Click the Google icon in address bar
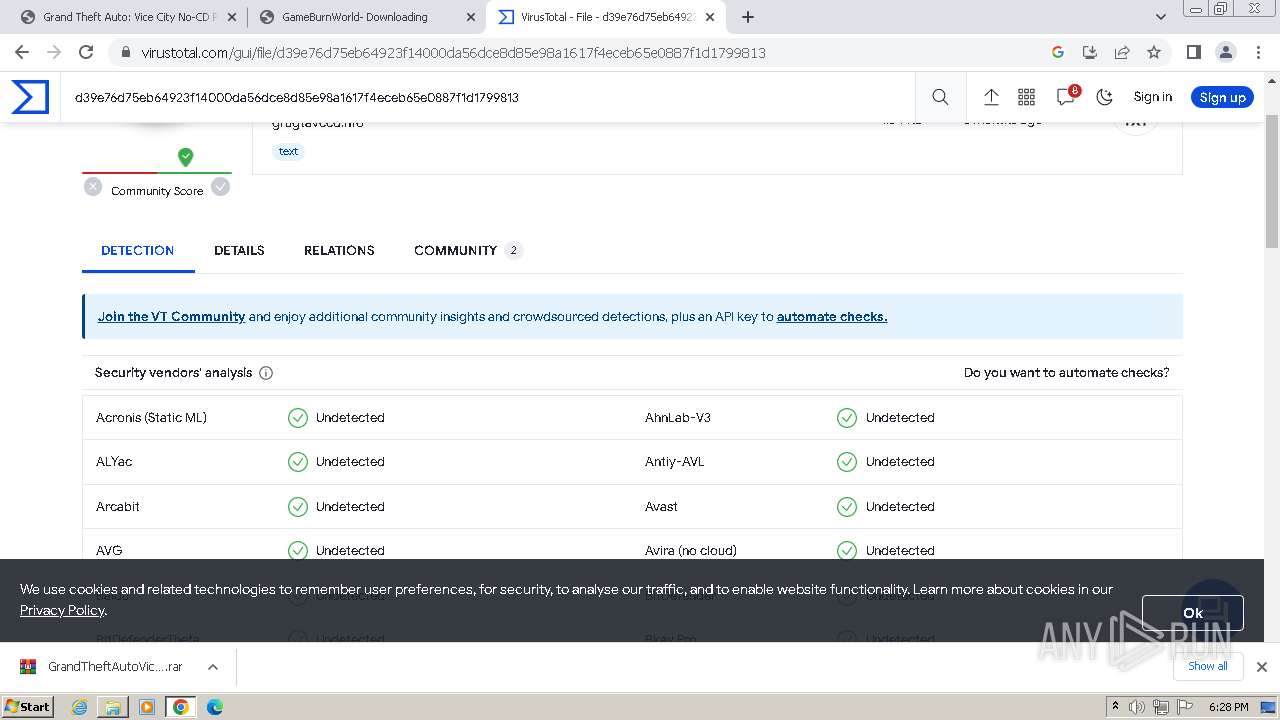The width and height of the screenshot is (1280, 720). coord(1058,52)
